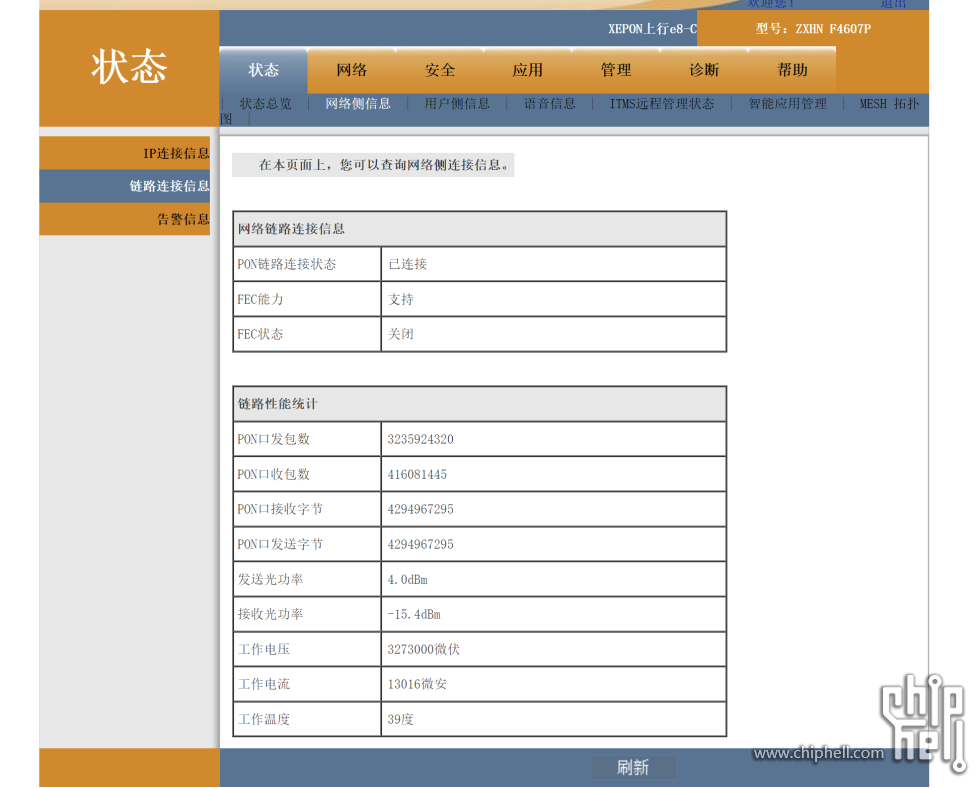Select 状态总览 submenu item
Viewport: 980px width, 788px height.
click(x=265, y=104)
